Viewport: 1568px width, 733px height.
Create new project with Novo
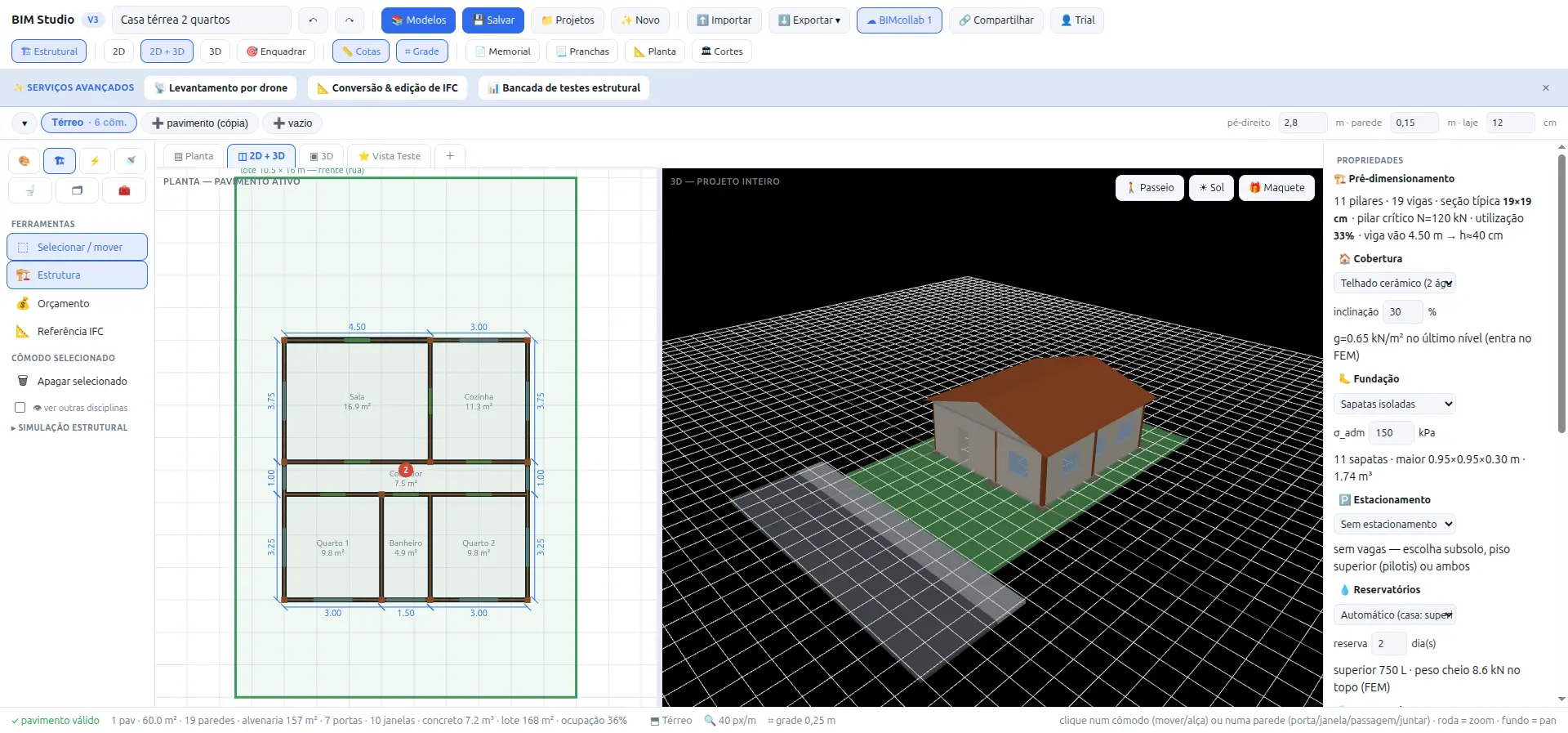[640, 20]
